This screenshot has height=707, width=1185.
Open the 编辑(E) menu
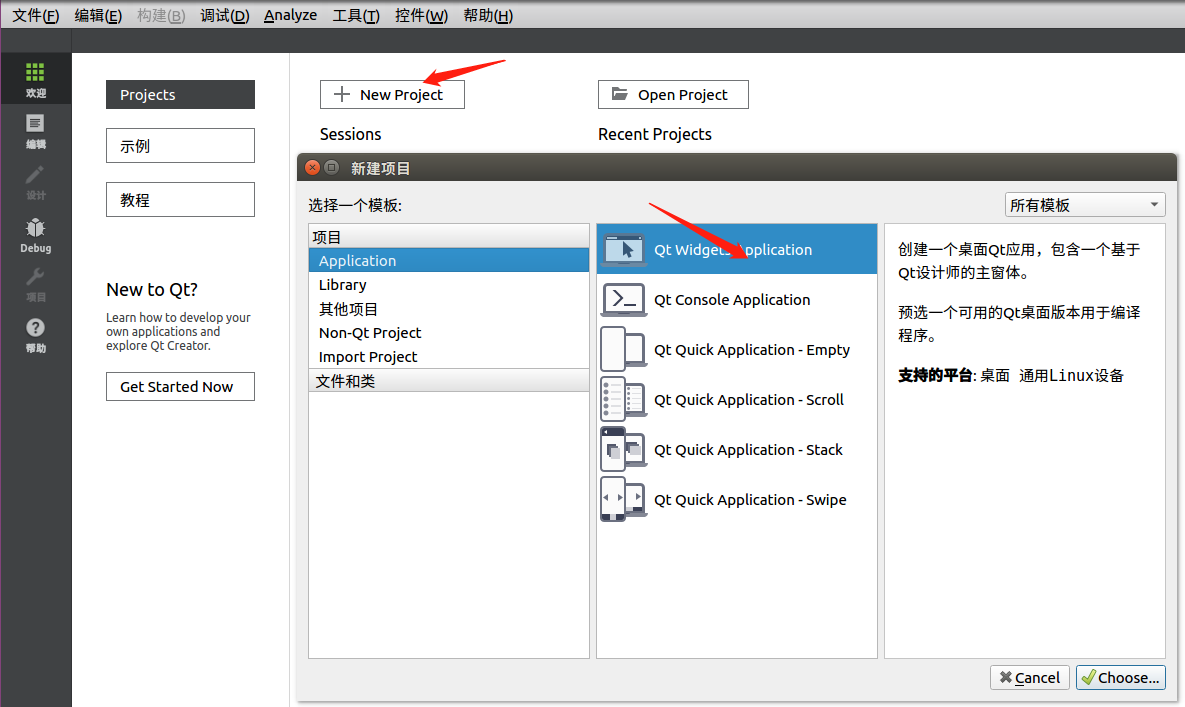click(x=98, y=15)
